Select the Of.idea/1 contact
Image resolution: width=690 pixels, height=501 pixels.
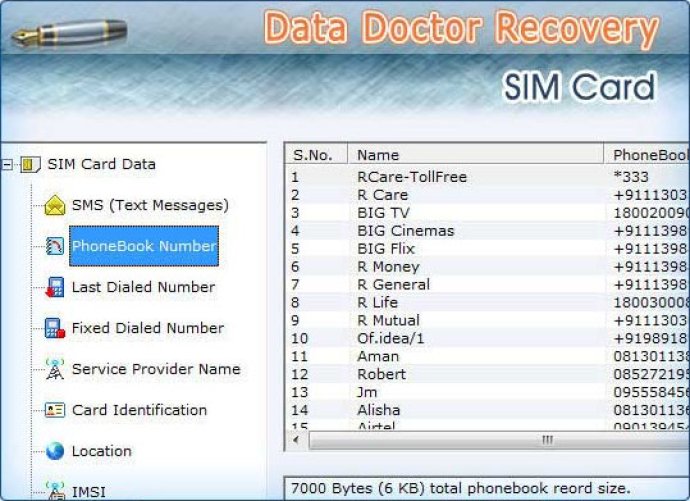(x=488, y=338)
